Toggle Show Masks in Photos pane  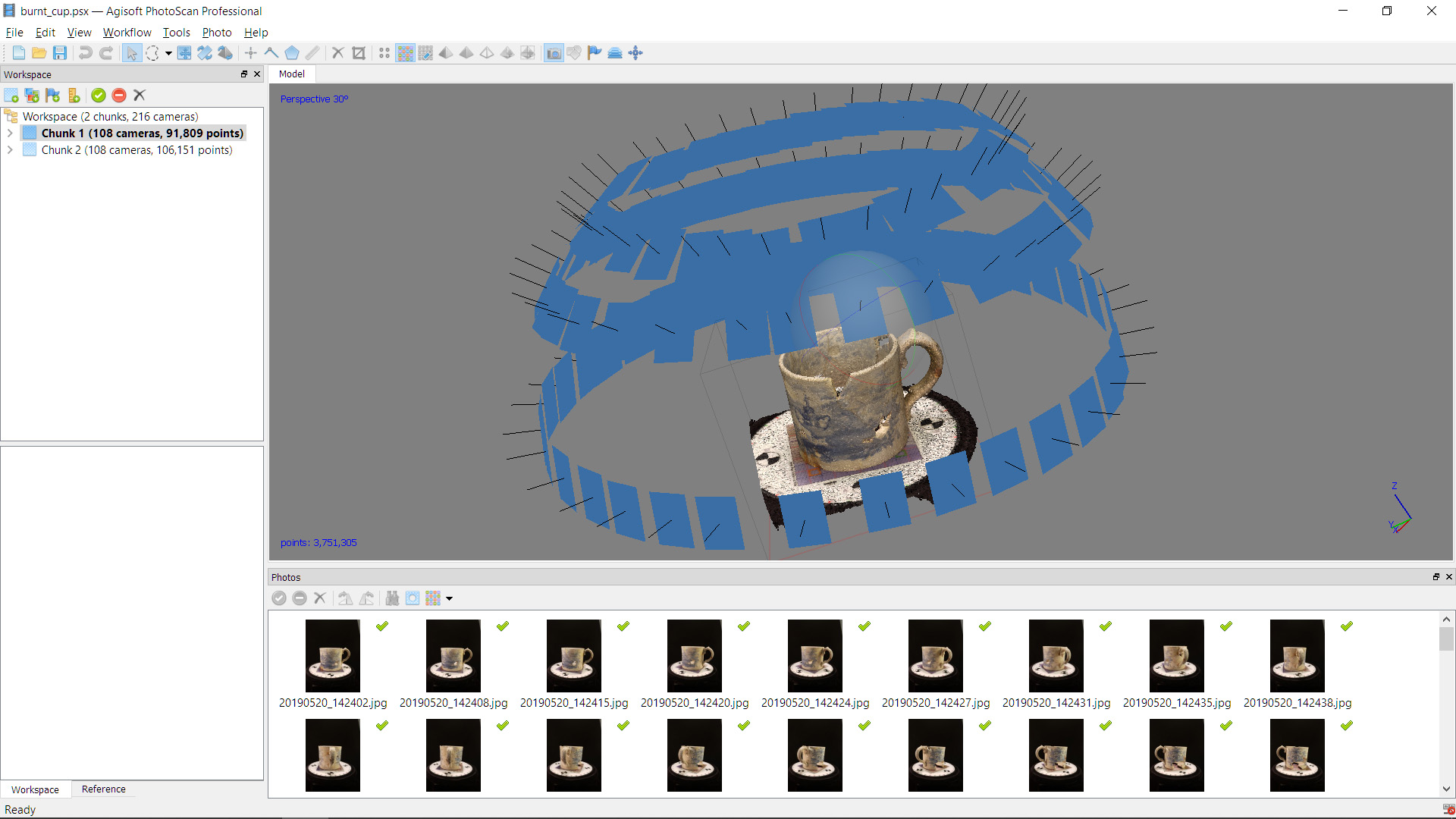tap(412, 598)
